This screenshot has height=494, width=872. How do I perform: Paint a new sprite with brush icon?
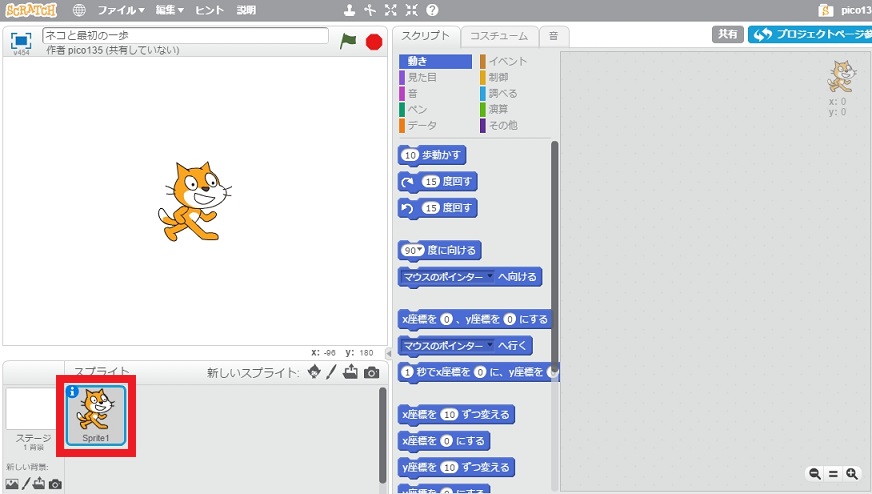pos(331,372)
